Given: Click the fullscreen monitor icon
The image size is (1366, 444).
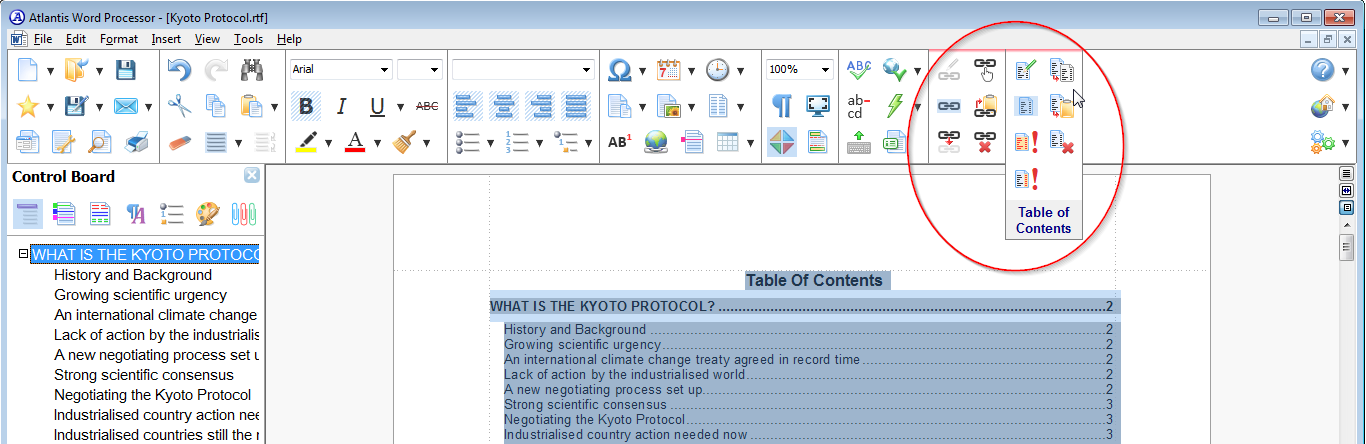Looking at the screenshot, I should coord(818,106).
